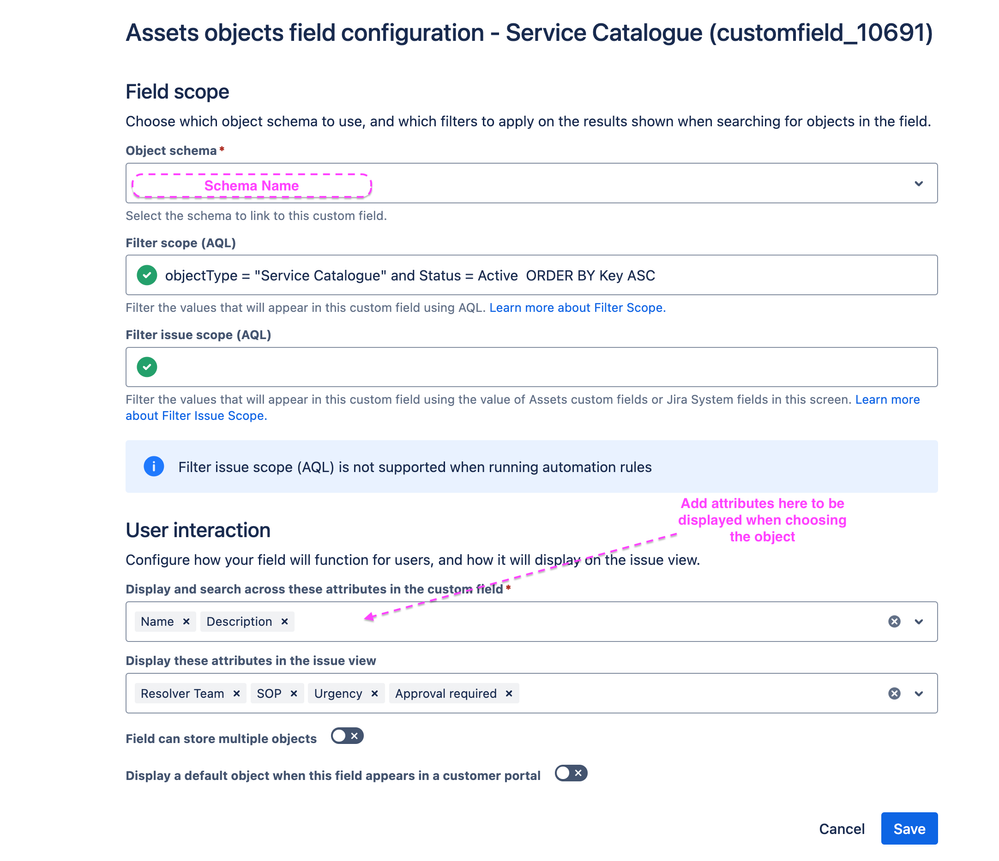Remove the Resolver Team tag
This screenshot has width=999, height=861.
coord(236,693)
